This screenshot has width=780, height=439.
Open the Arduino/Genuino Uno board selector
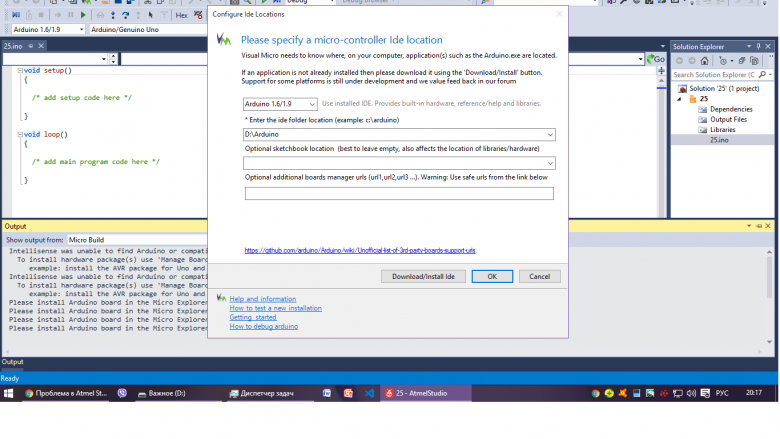(x=148, y=29)
